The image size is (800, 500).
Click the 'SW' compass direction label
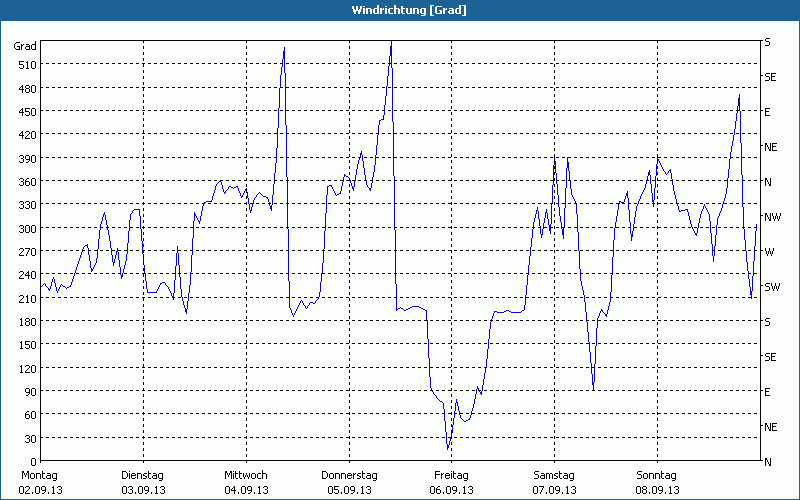pos(772,287)
